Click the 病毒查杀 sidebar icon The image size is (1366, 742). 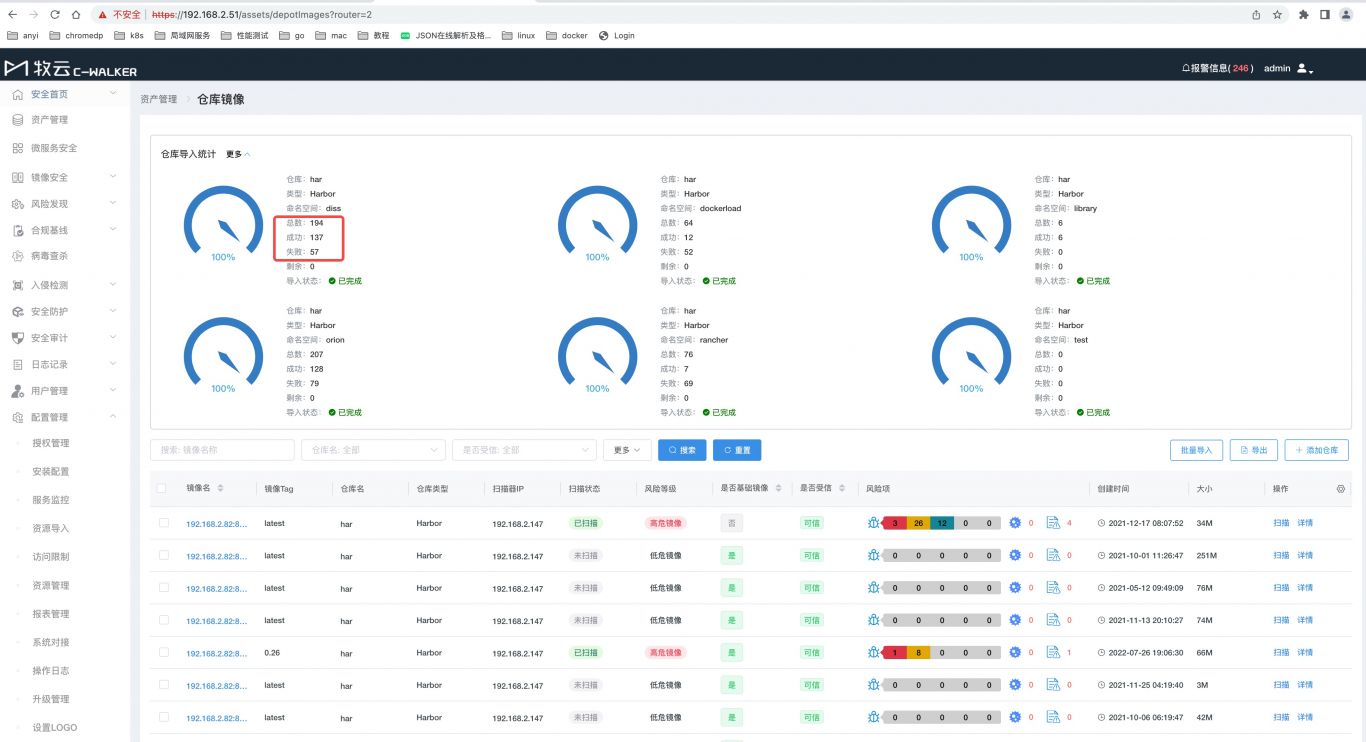tap(18, 256)
